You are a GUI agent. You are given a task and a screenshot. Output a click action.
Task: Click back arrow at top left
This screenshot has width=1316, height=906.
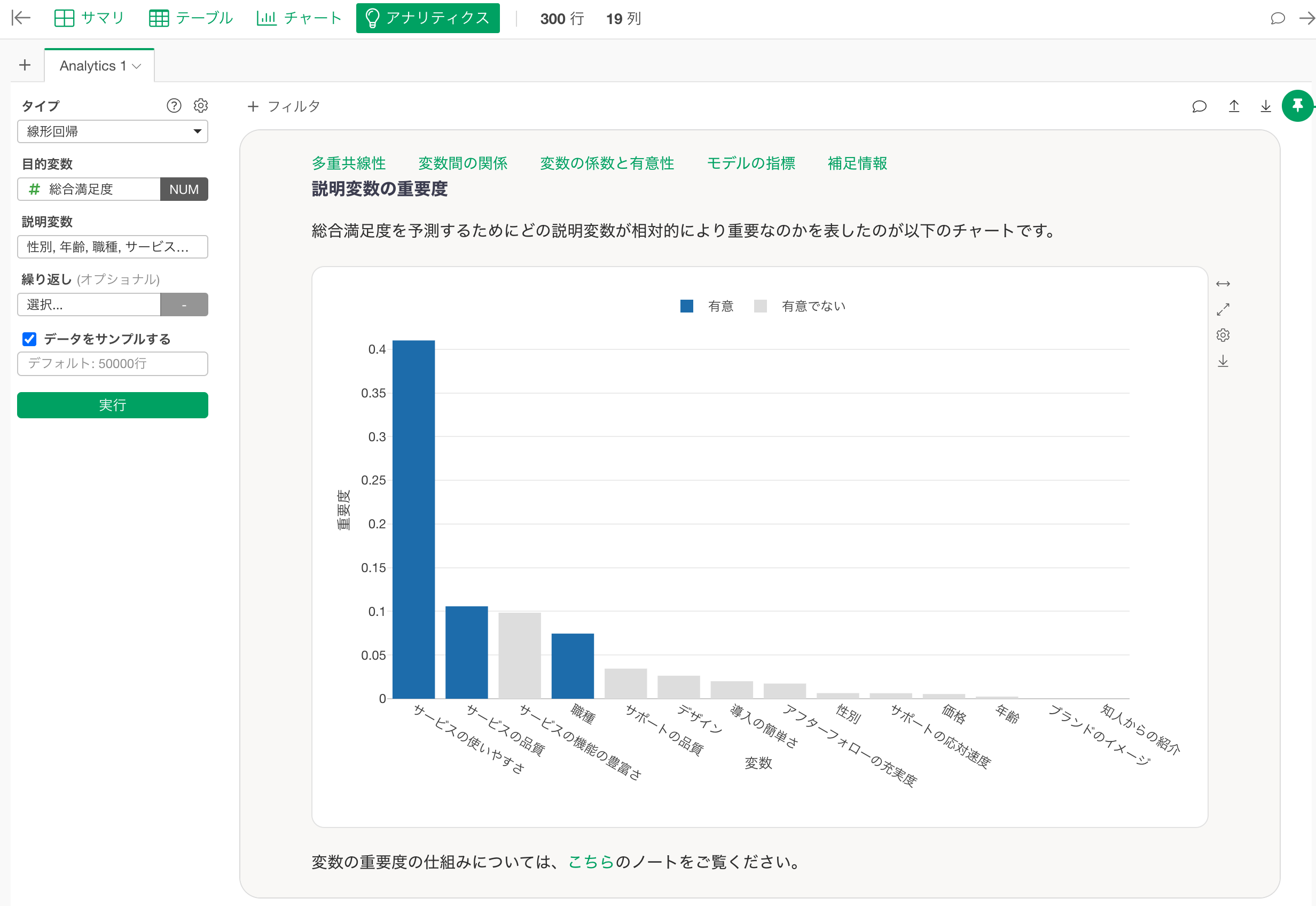pos(21,18)
